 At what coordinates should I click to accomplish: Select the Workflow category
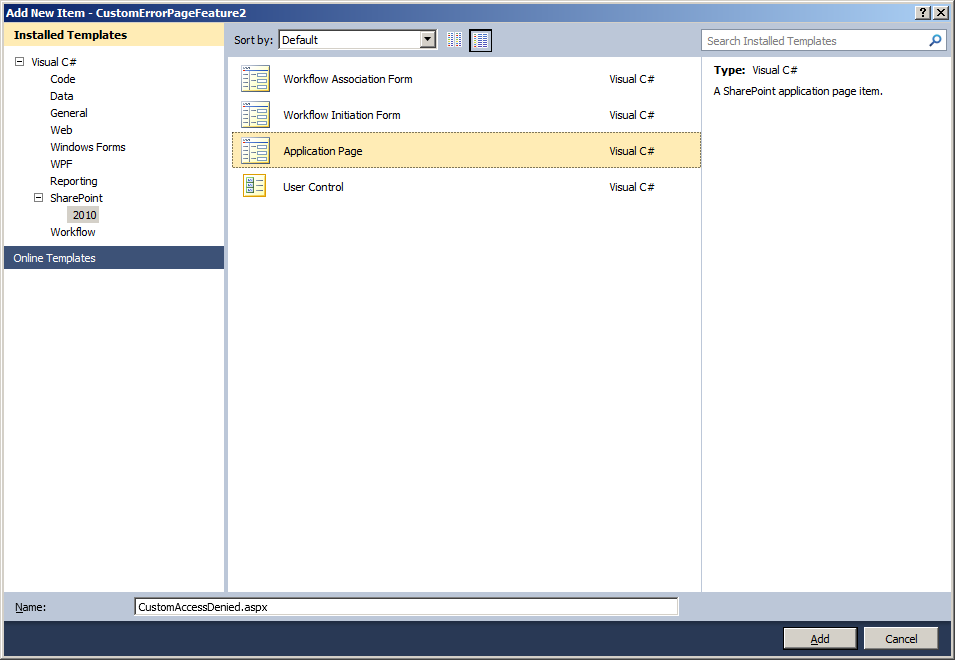click(x=72, y=232)
